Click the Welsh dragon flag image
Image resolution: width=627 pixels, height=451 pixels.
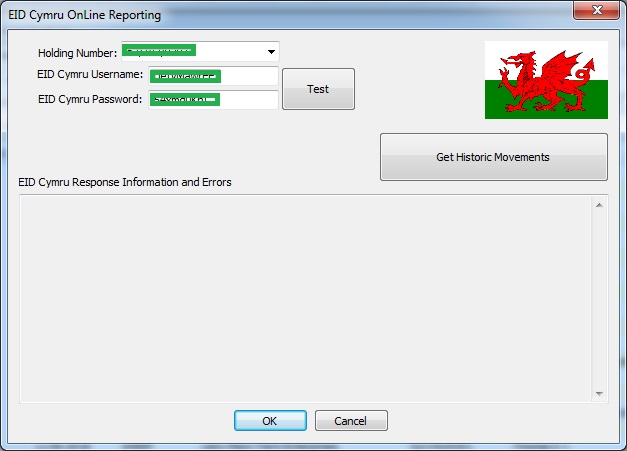[546, 80]
